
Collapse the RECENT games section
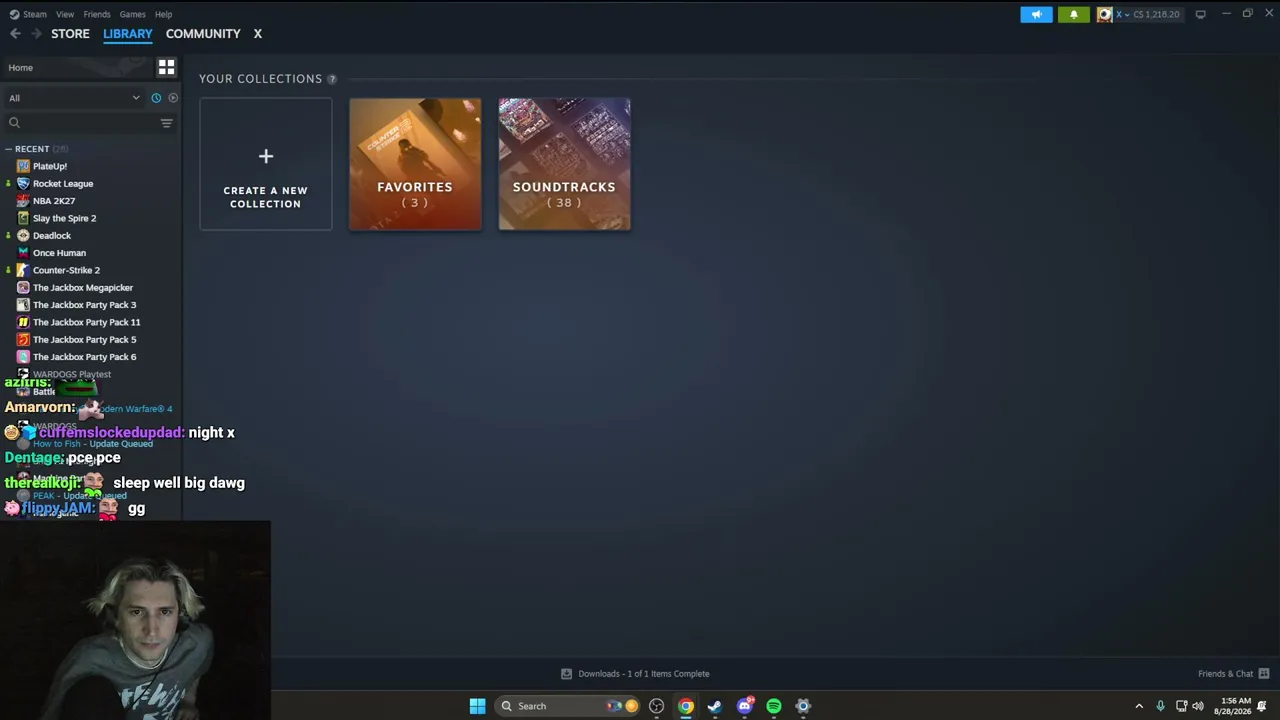[8, 149]
